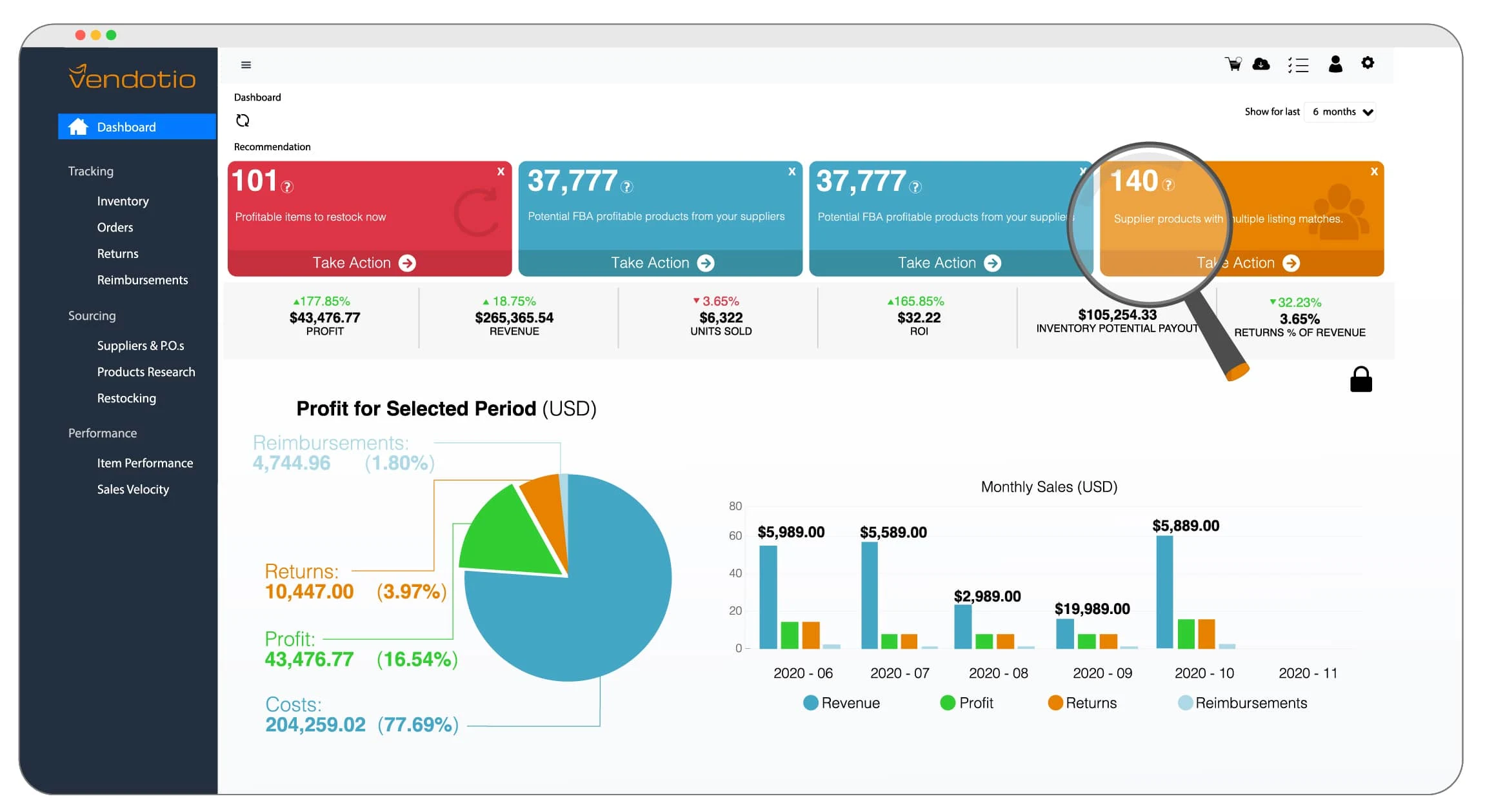Image resolution: width=1485 pixels, height=812 pixels.
Task: Click Take Action on red restock card
Action: pyautogui.click(x=370, y=263)
